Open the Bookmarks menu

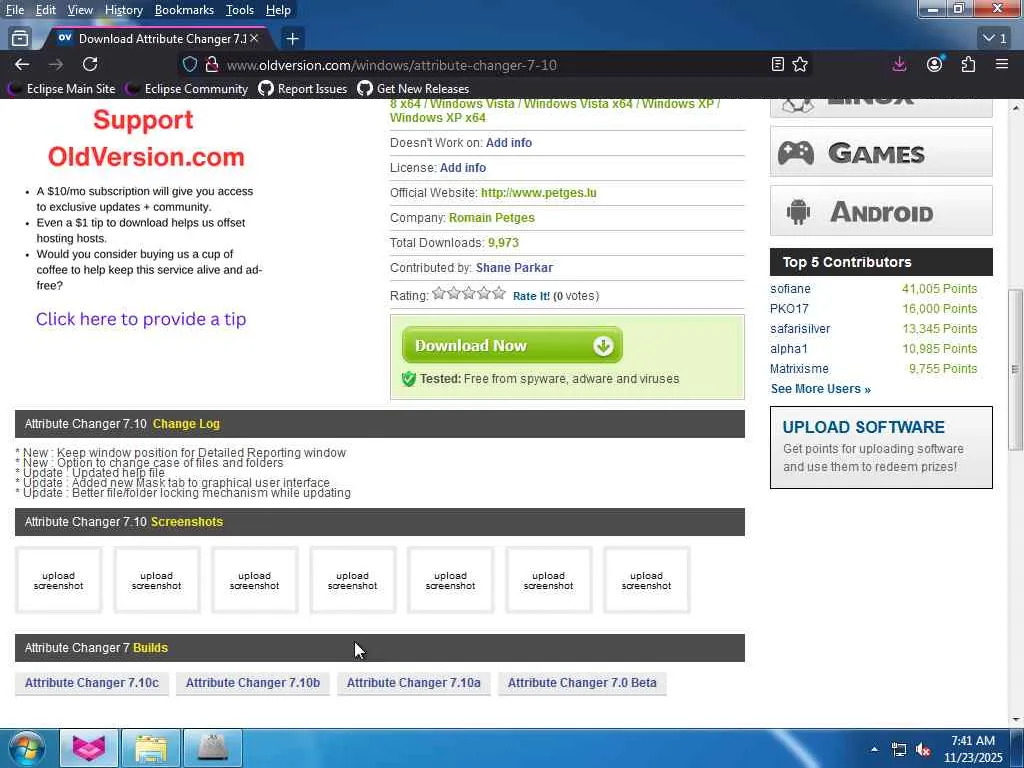click(x=184, y=10)
